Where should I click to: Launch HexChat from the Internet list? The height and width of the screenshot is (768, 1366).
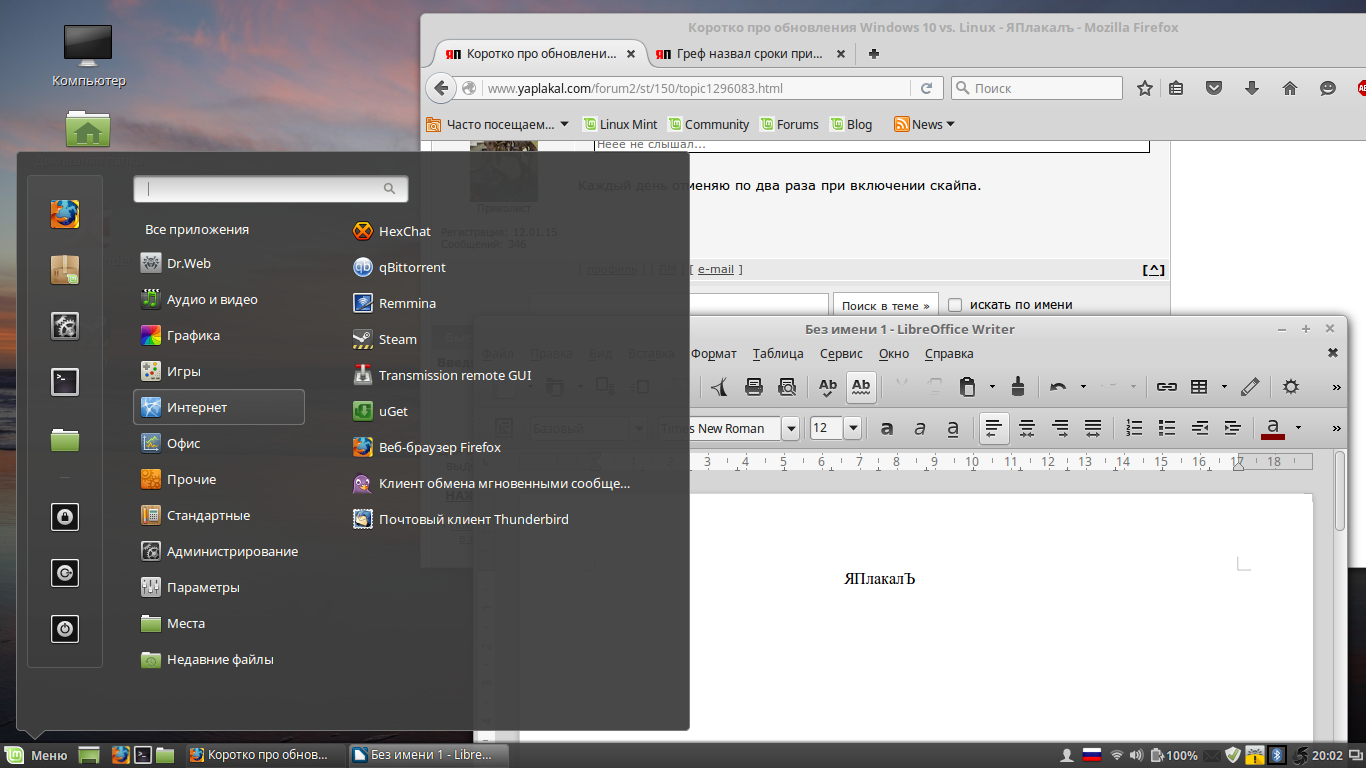point(392,231)
